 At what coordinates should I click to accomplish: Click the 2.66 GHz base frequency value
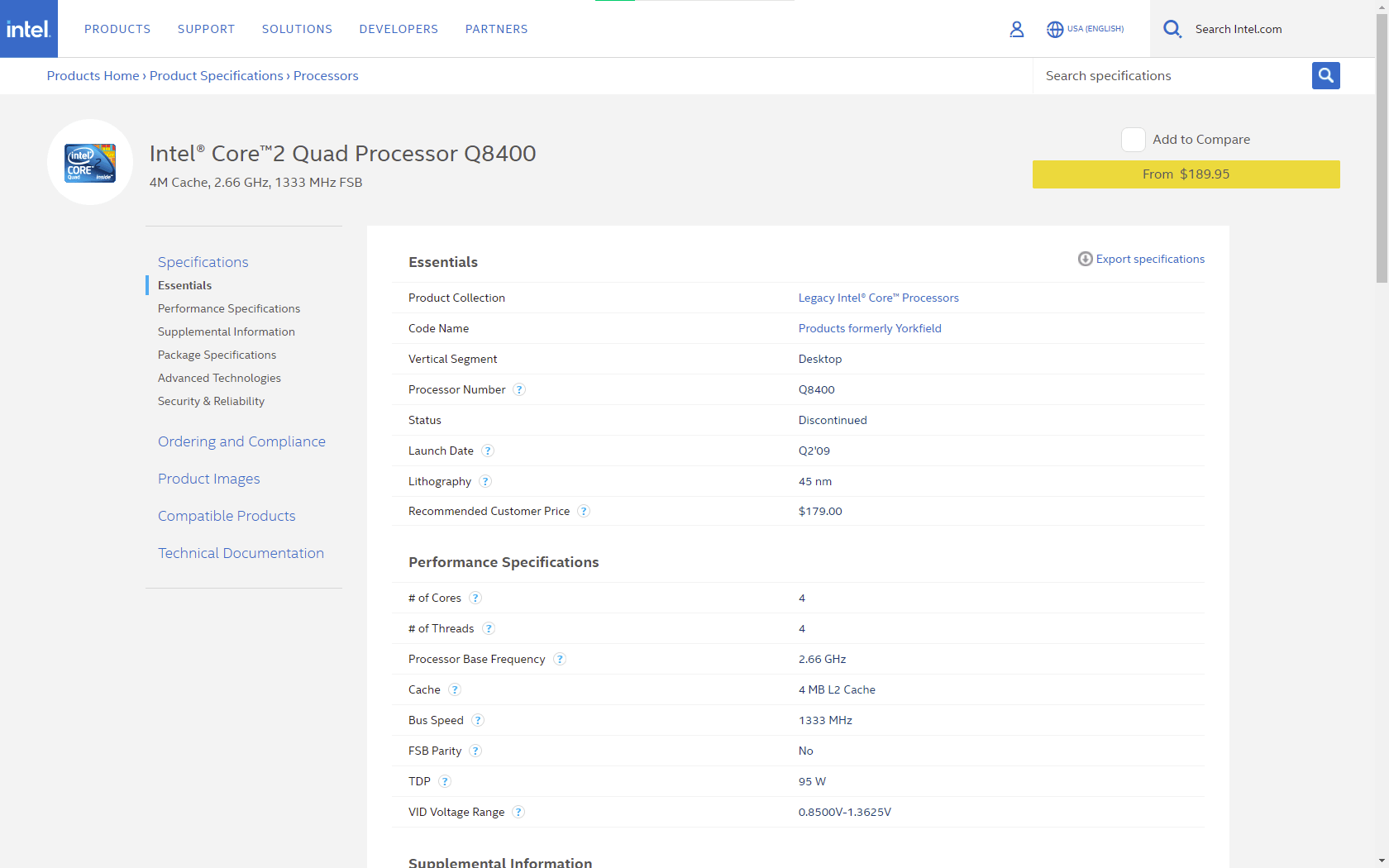click(x=823, y=659)
